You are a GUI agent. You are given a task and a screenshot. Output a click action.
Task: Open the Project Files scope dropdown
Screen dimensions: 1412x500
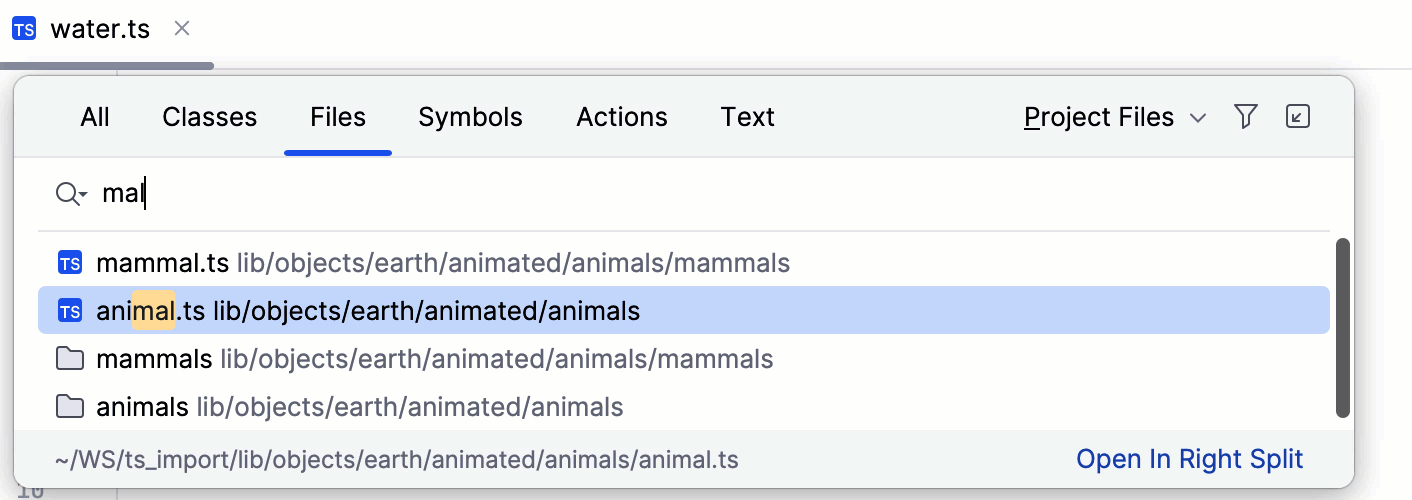1114,118
